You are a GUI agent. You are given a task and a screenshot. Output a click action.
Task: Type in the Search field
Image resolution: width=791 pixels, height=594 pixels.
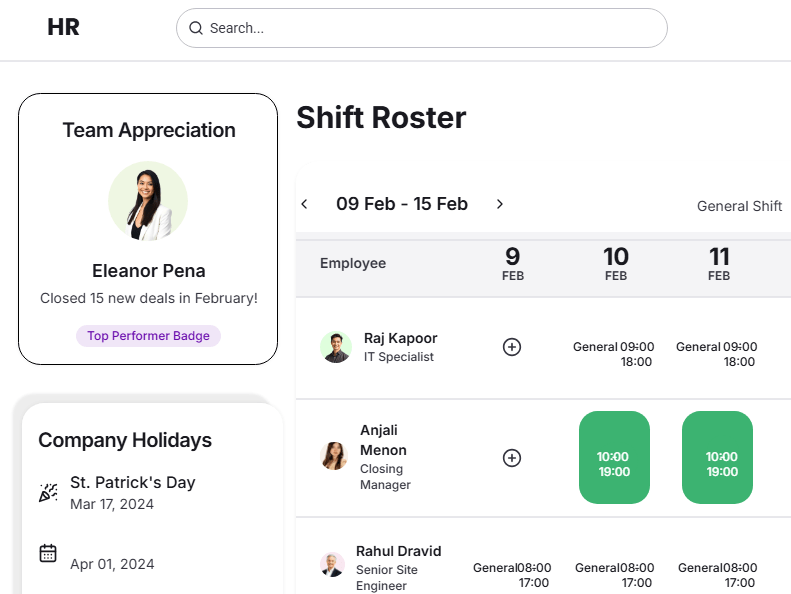click(430, 28)
